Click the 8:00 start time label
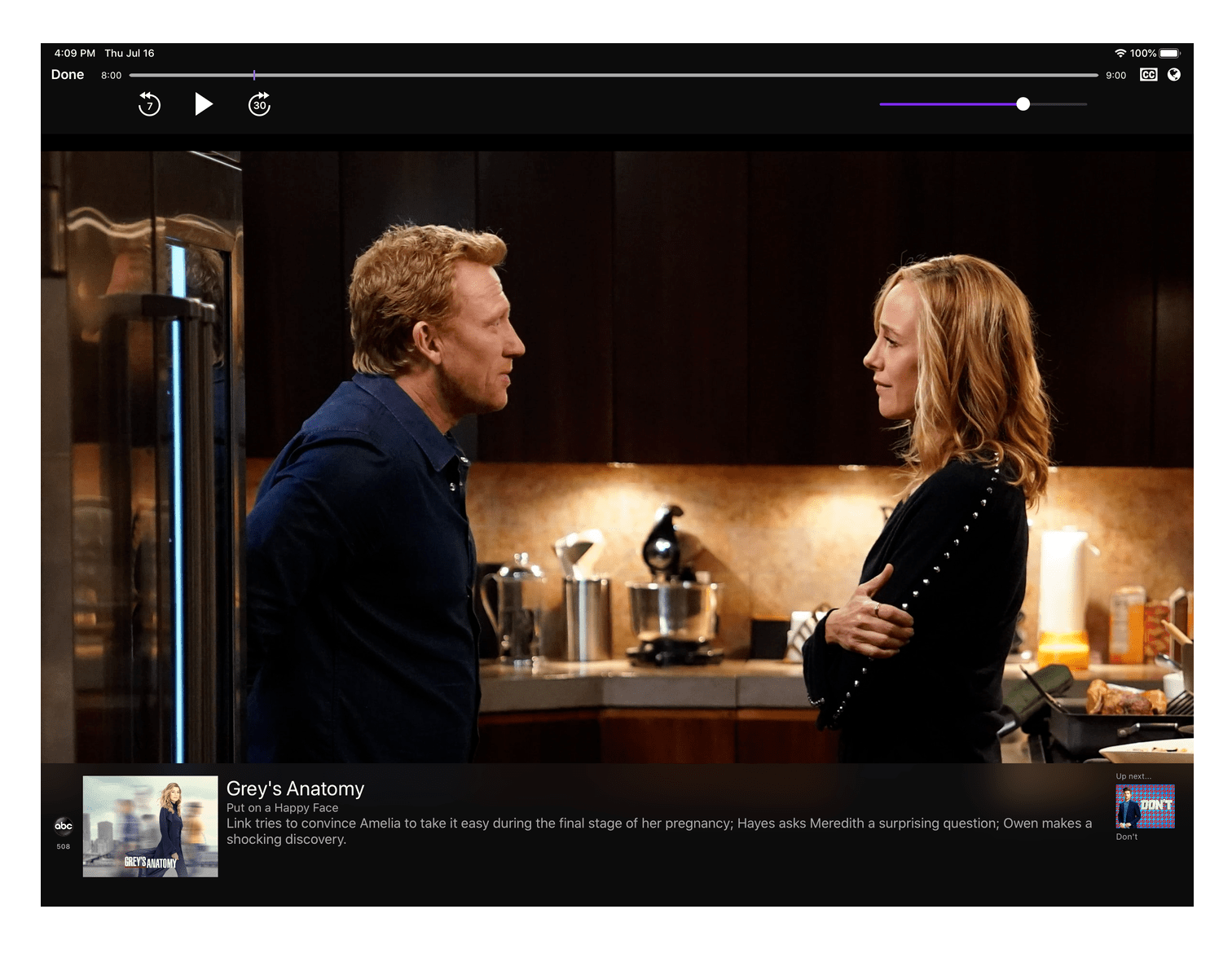Image resolution: width=1232 pixels, height=962 pixels. (x=112, y=76)
